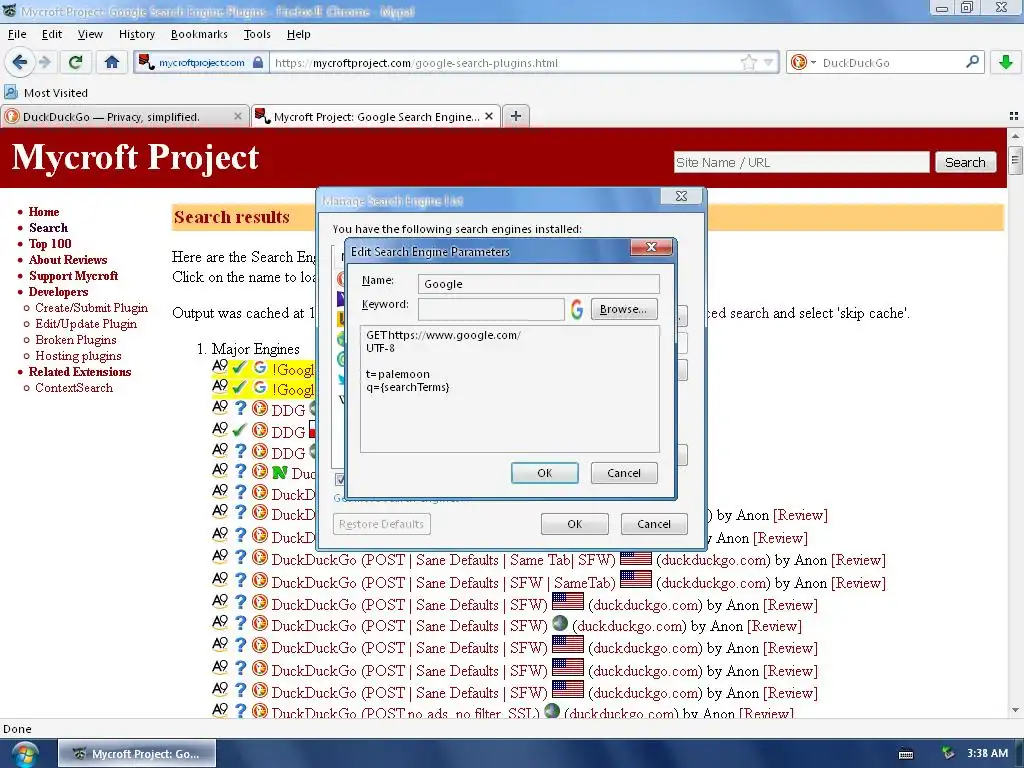
Task: Open a new tab with the plus button
Action: [x=516, y=116]
